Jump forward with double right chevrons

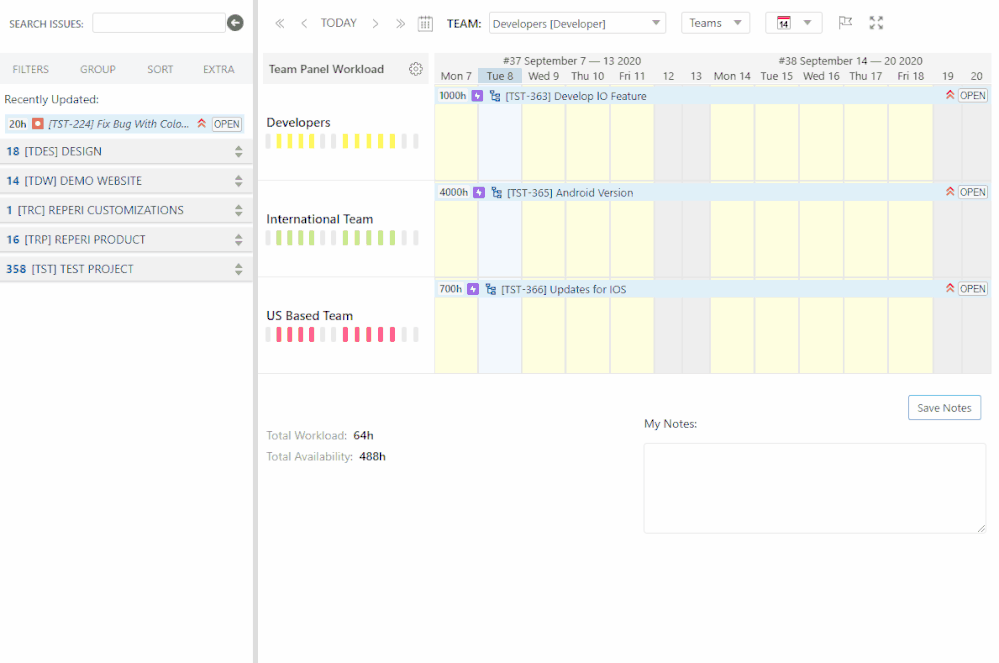point(400,24)
